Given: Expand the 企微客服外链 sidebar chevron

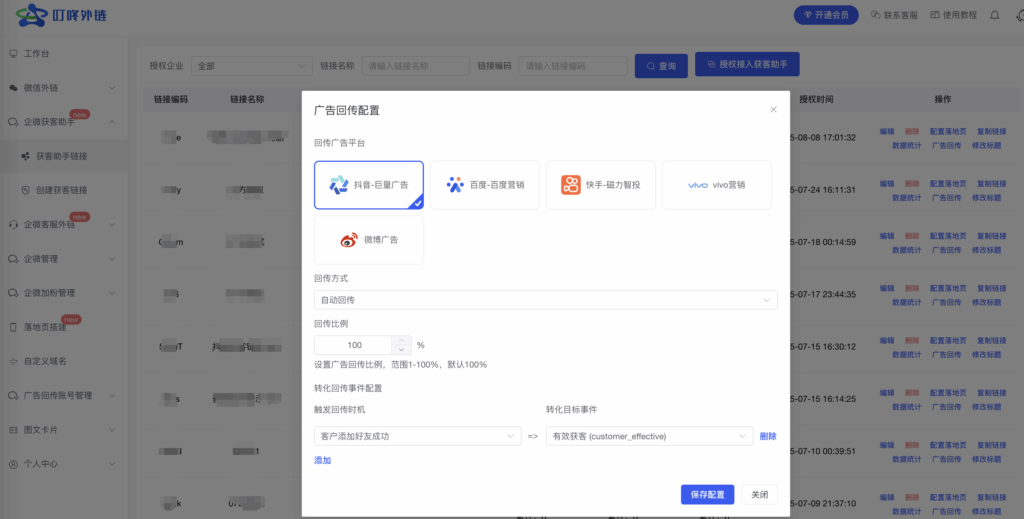Looking at the screenshot, I should [x=112, y=225].
